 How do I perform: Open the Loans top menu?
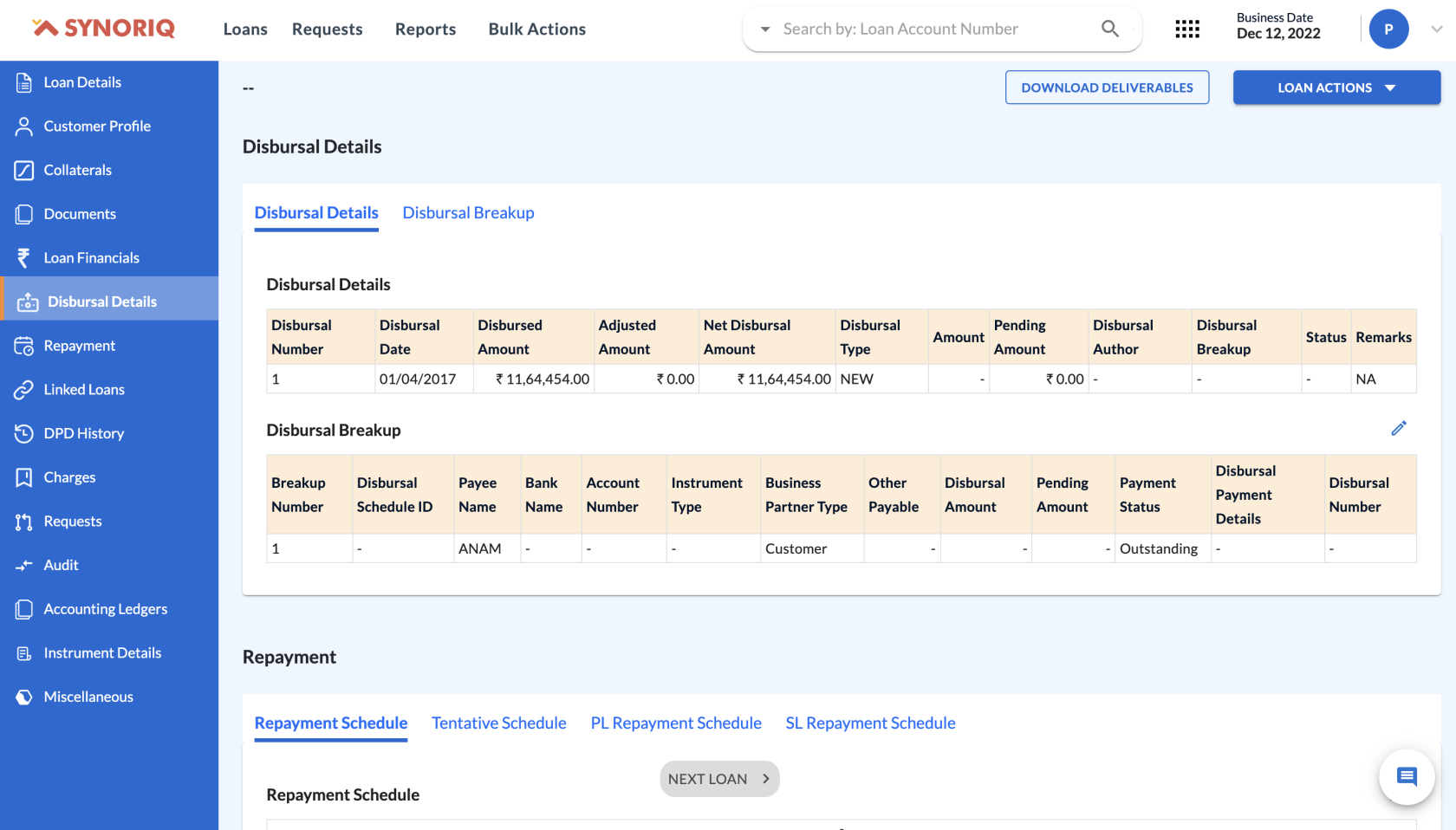(245, 29)
